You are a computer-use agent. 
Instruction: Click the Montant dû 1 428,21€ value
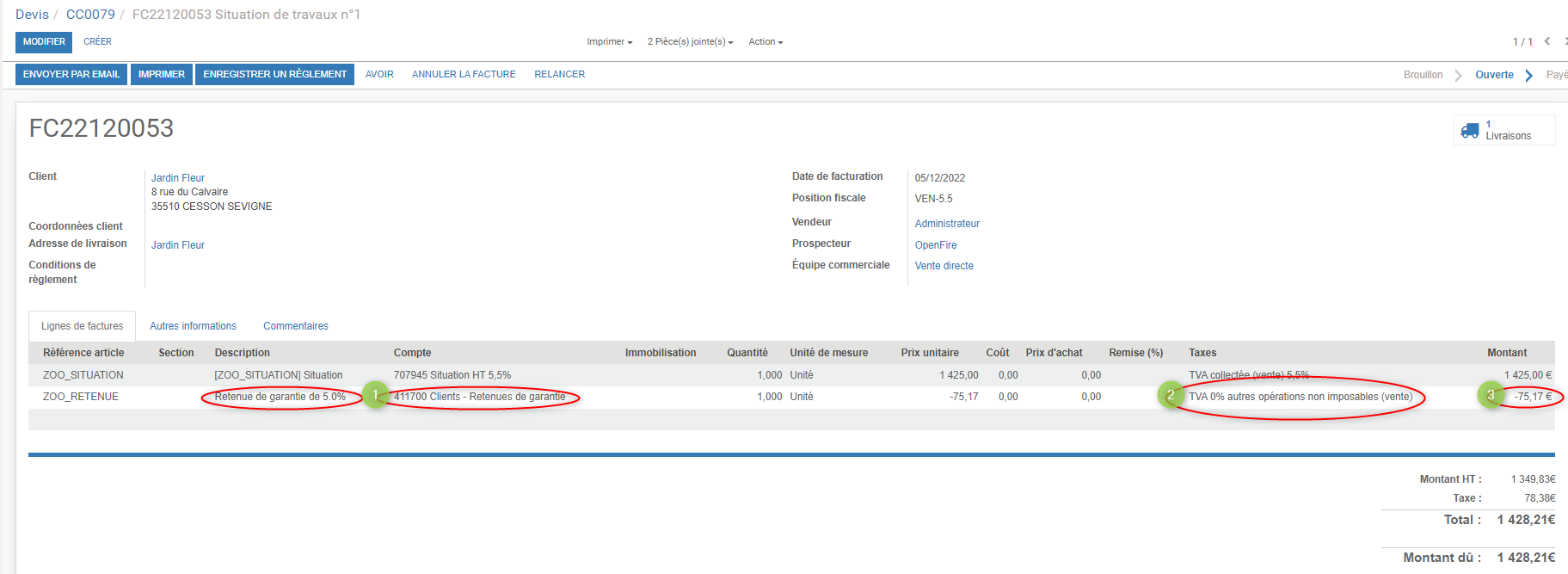point(1526,558)
